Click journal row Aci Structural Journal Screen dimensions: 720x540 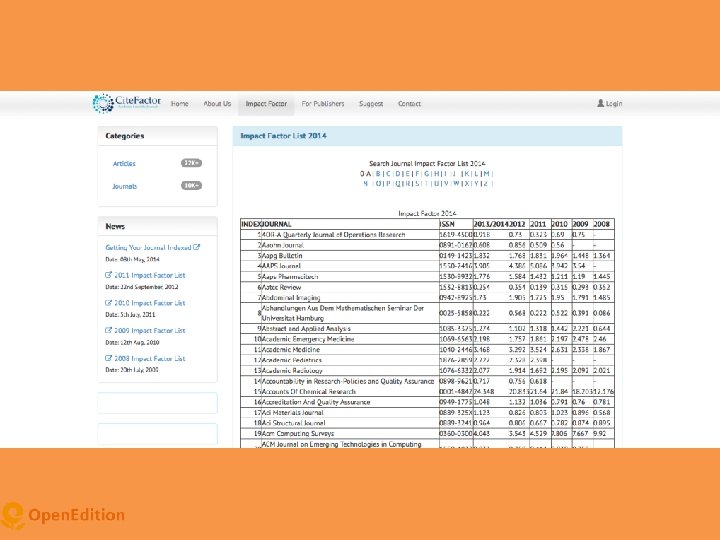coord(427,423)
